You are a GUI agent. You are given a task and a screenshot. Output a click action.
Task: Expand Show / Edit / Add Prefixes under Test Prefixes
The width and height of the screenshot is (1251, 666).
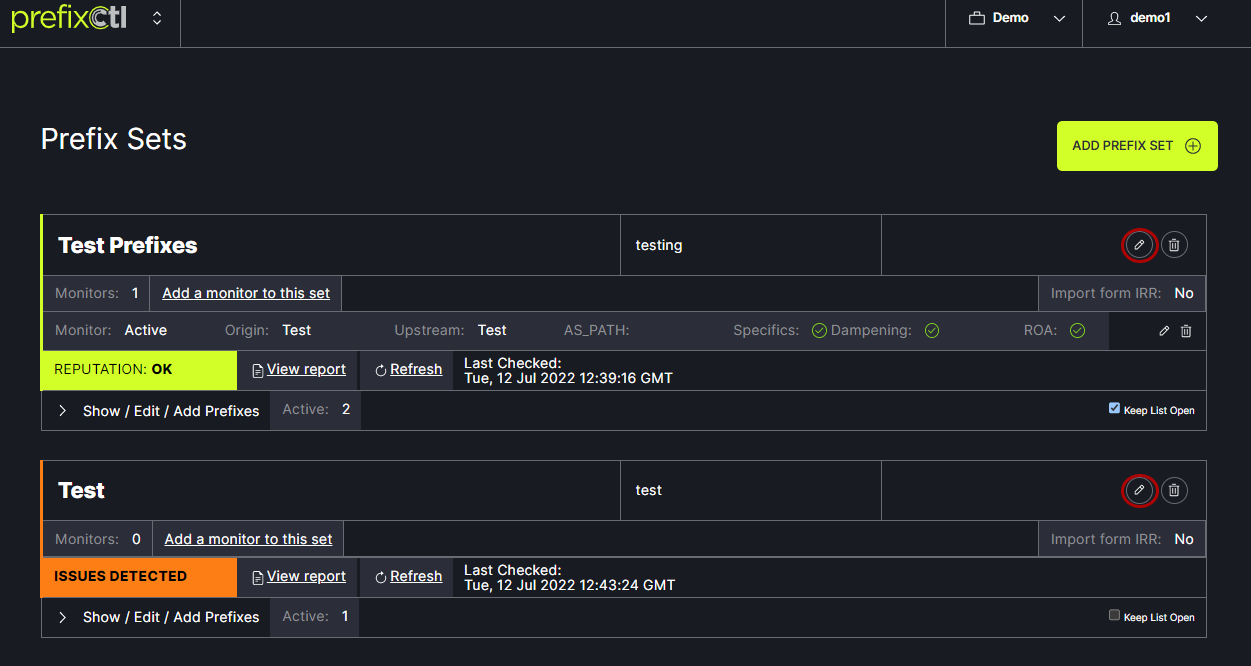(160, 411)
